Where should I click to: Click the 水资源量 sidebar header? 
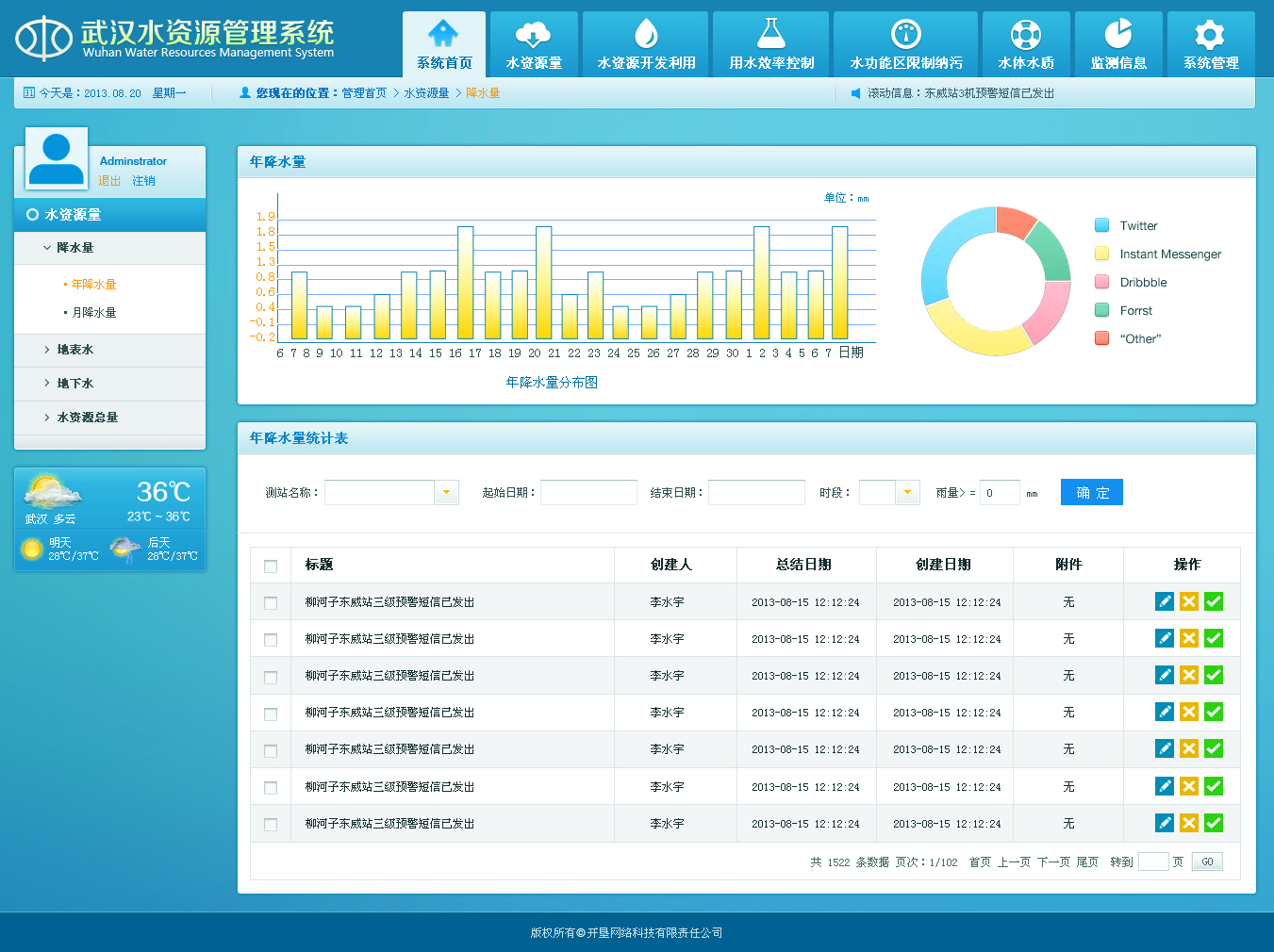pos(109,215)
